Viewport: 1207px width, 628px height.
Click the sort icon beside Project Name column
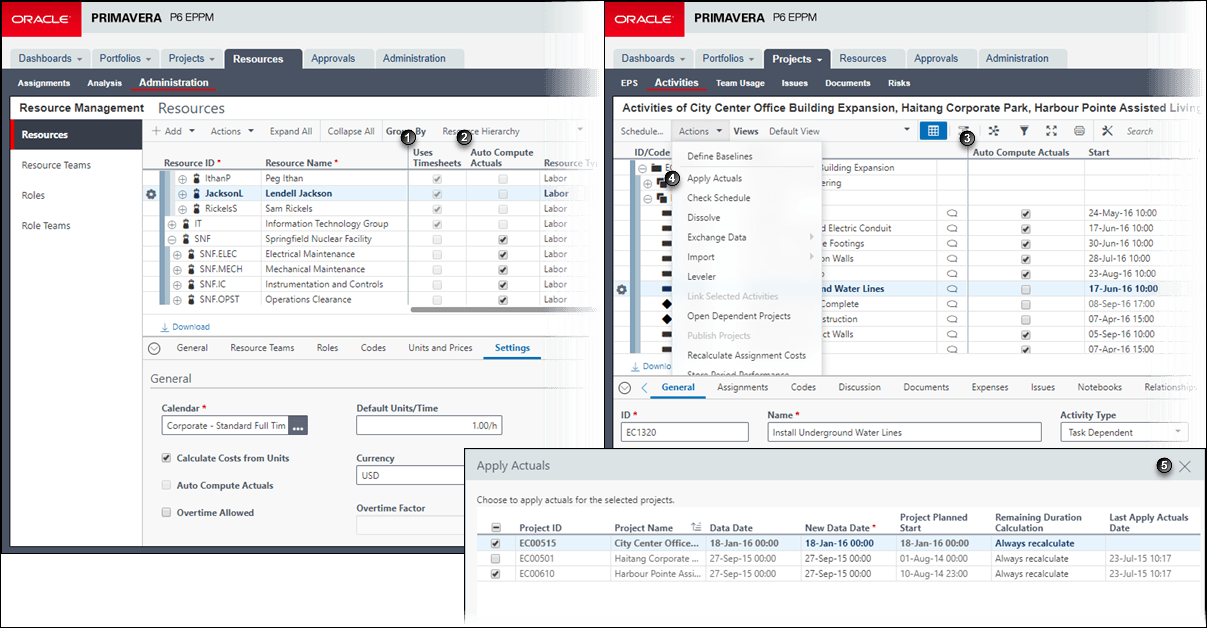pos(696,527)
